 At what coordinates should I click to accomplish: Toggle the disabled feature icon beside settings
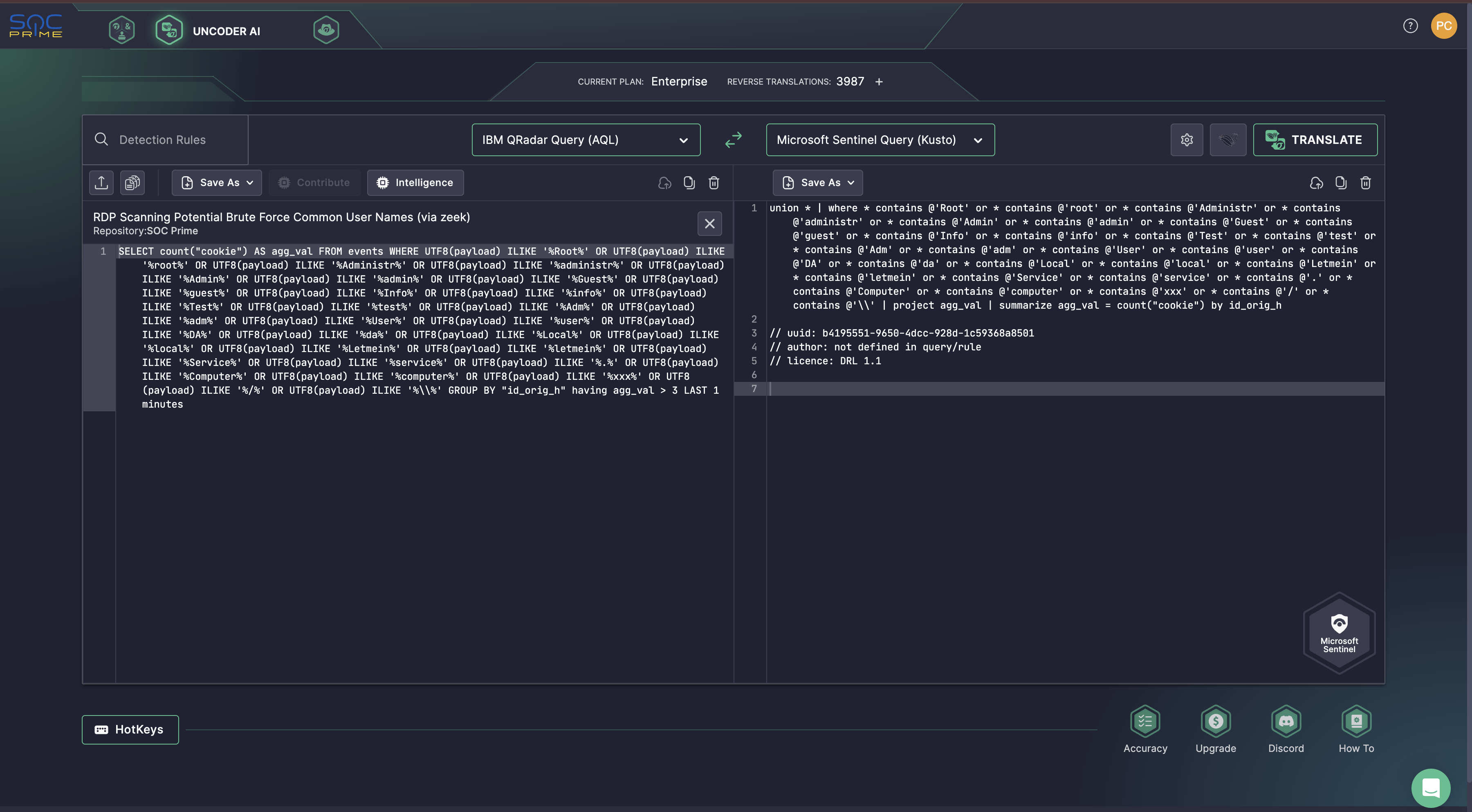(x=1228, y=139)
